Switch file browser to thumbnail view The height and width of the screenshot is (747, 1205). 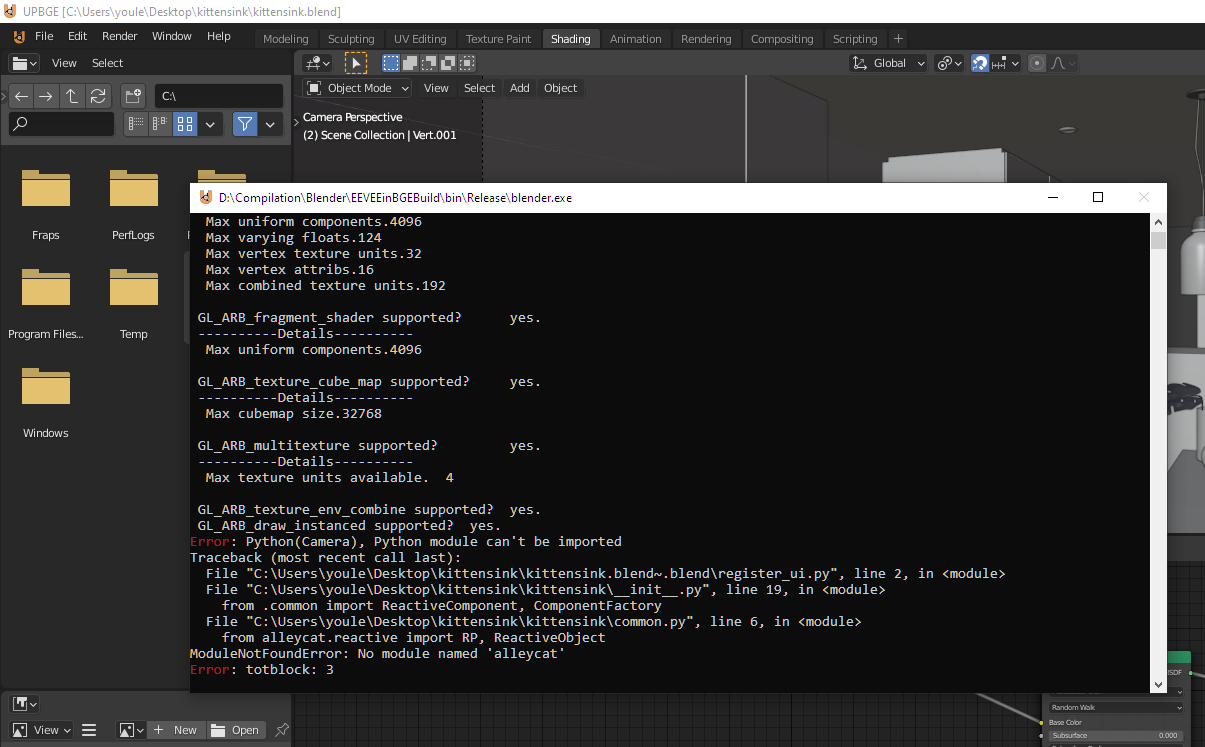(185, 124)
